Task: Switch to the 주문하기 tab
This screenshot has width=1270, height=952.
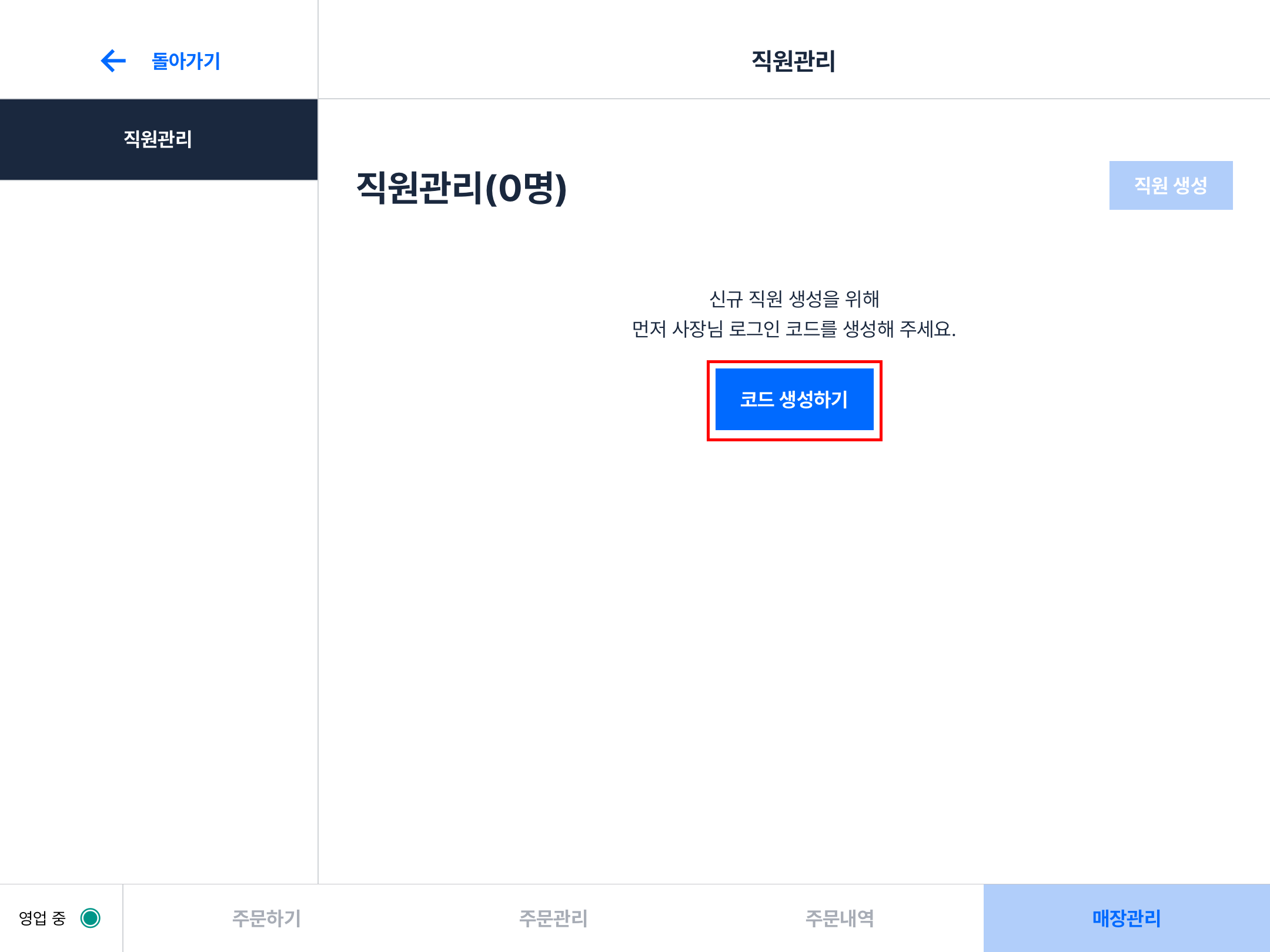Action: (266, 918)
